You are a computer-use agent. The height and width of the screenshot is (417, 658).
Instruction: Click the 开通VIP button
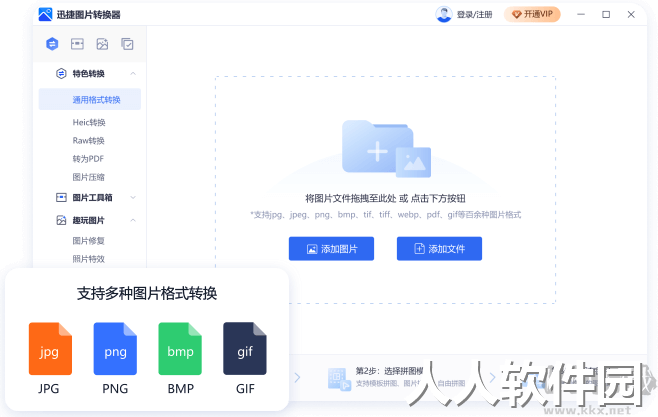[x=532, y=14]
